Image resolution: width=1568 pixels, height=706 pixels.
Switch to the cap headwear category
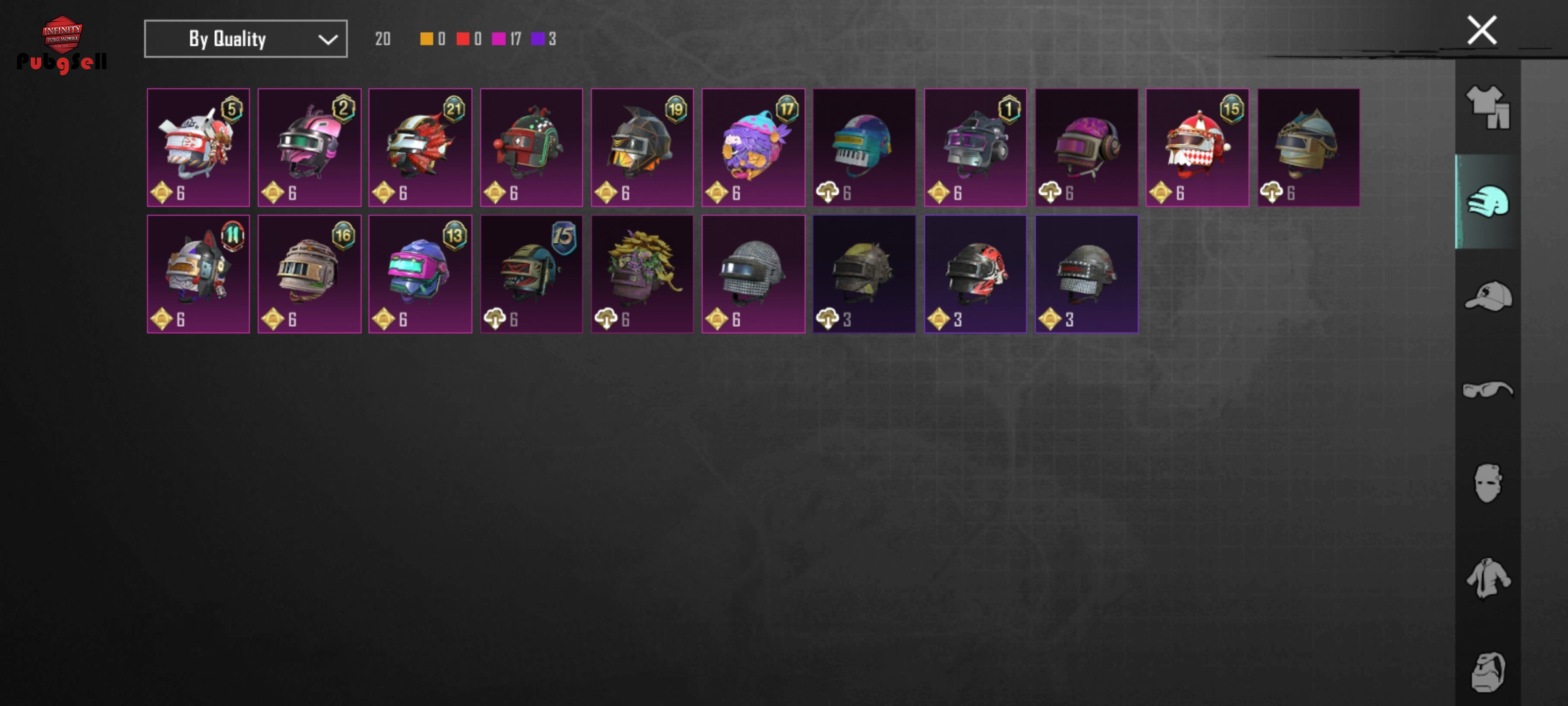(1488, 296)
